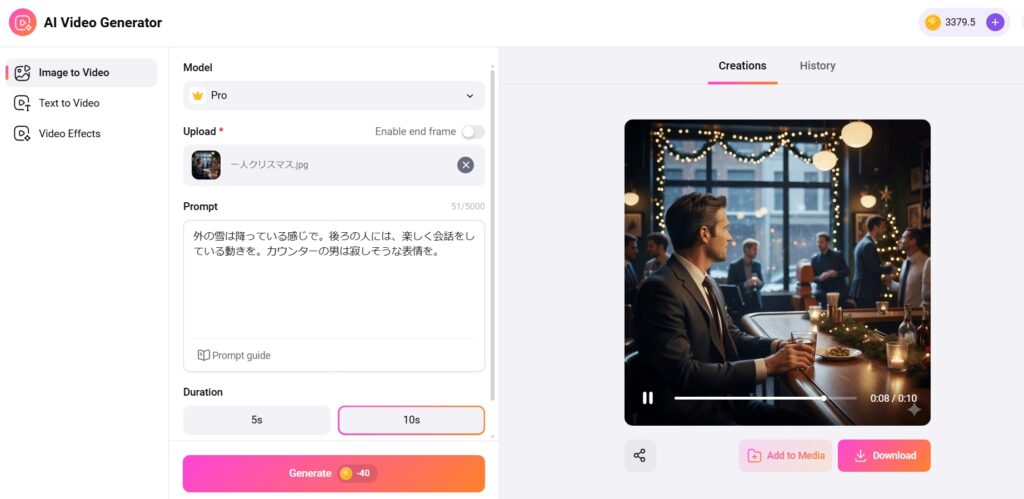Image resolution: width=1024 pixels, height=499 pixels.
Task: Switch to the Creations tab
Action: [x=742, y=66]
